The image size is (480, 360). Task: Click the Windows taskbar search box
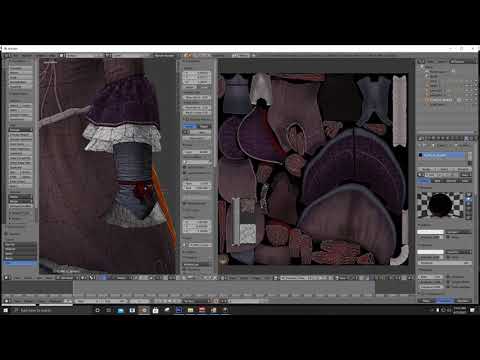47,310
